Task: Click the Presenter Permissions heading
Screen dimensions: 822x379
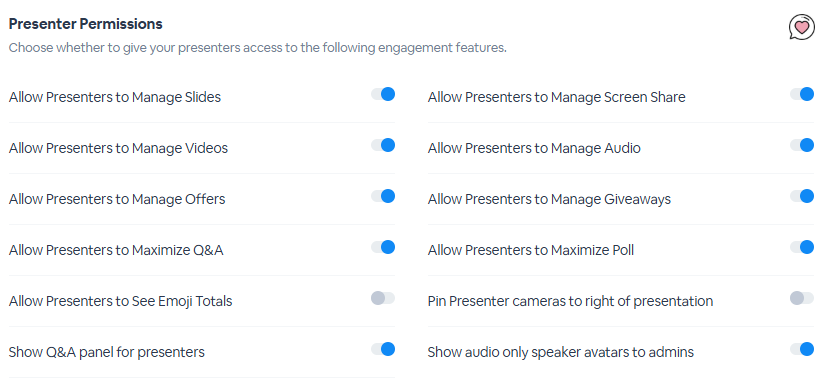Action: (x=85, y=24)
